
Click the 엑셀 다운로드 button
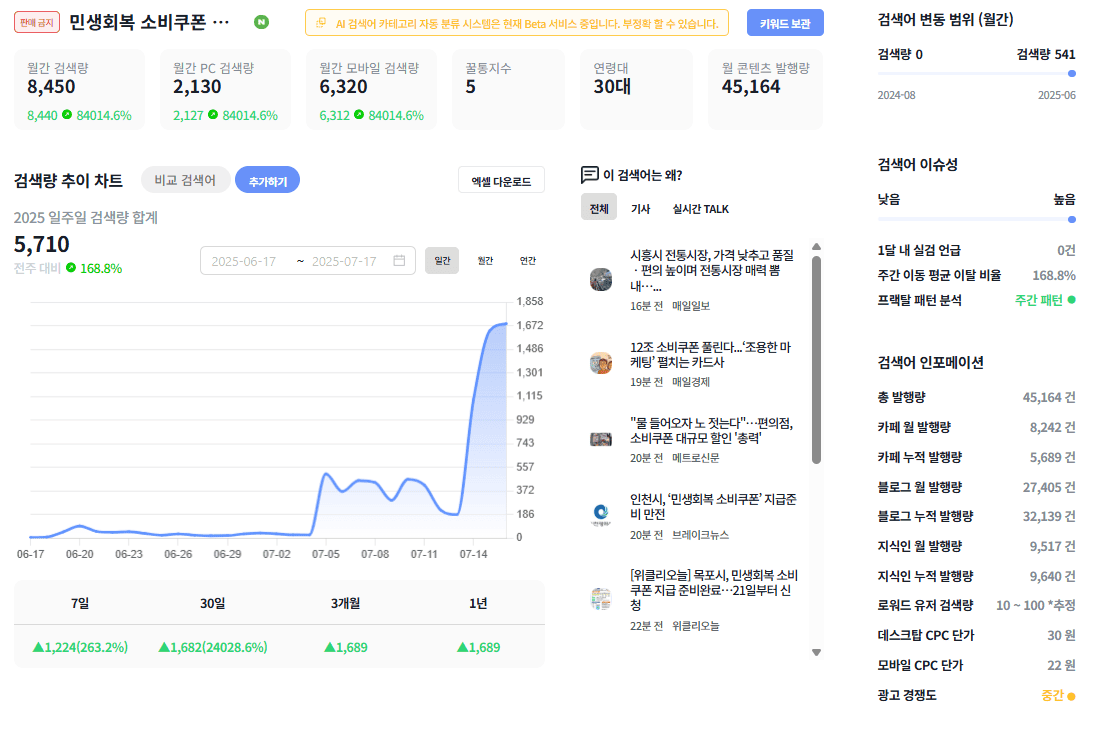tap(501, 181)
